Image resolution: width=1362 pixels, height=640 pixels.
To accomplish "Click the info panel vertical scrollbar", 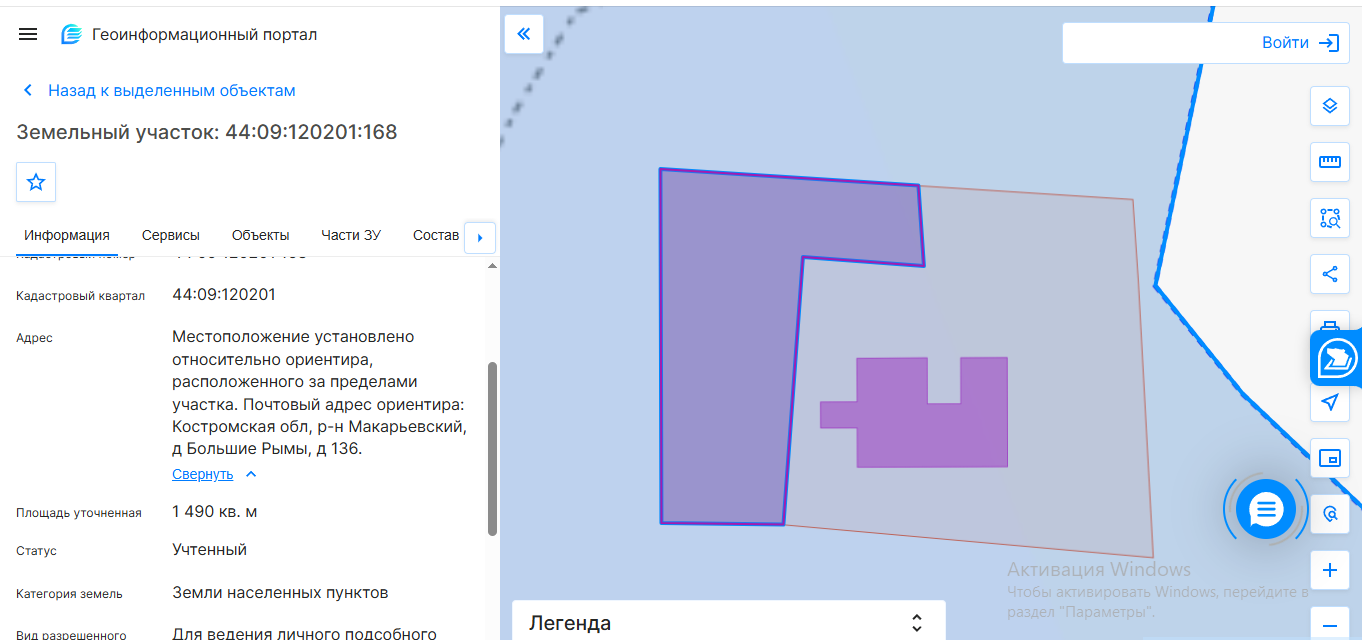I will 492,449.
